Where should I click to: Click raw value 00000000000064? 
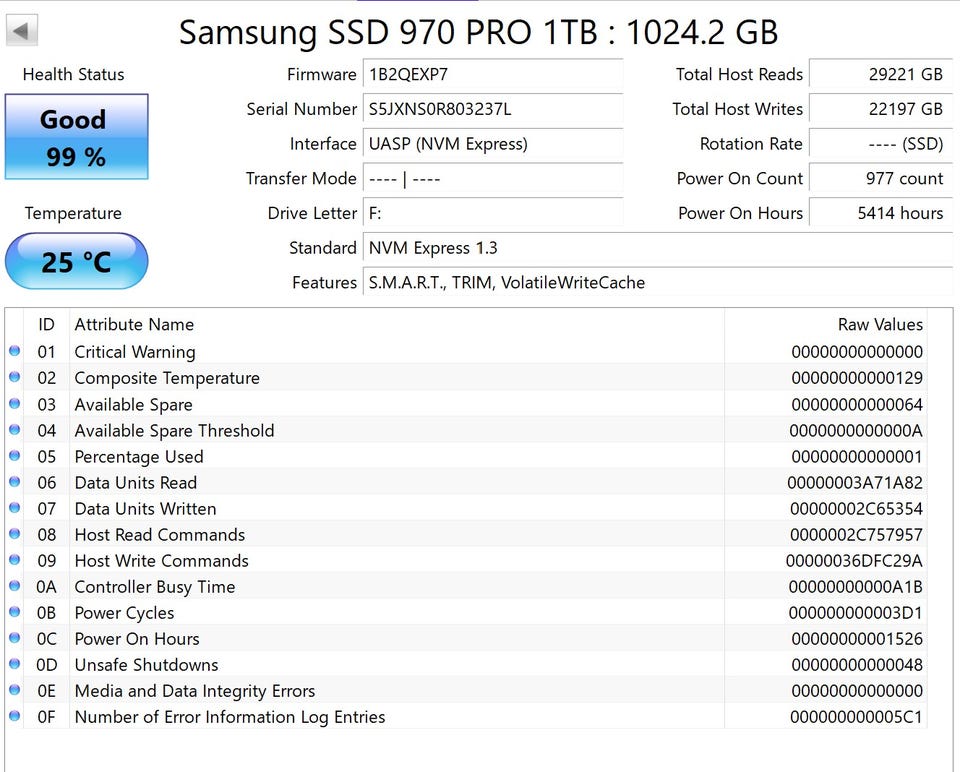857,405
